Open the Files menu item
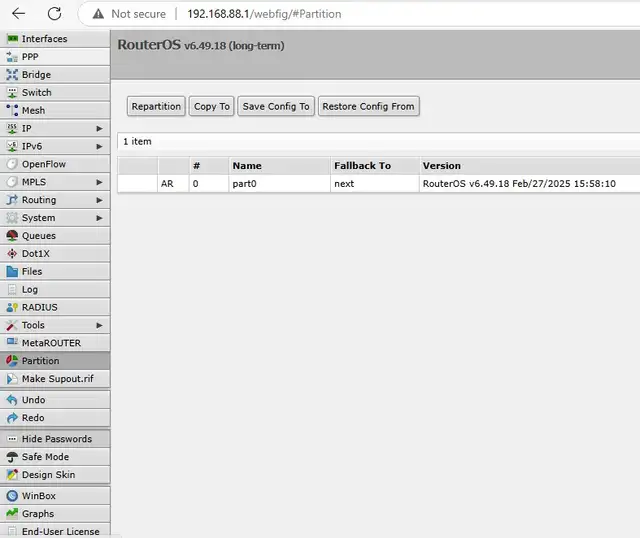This screenshot has width=640, height=538. 55,271
